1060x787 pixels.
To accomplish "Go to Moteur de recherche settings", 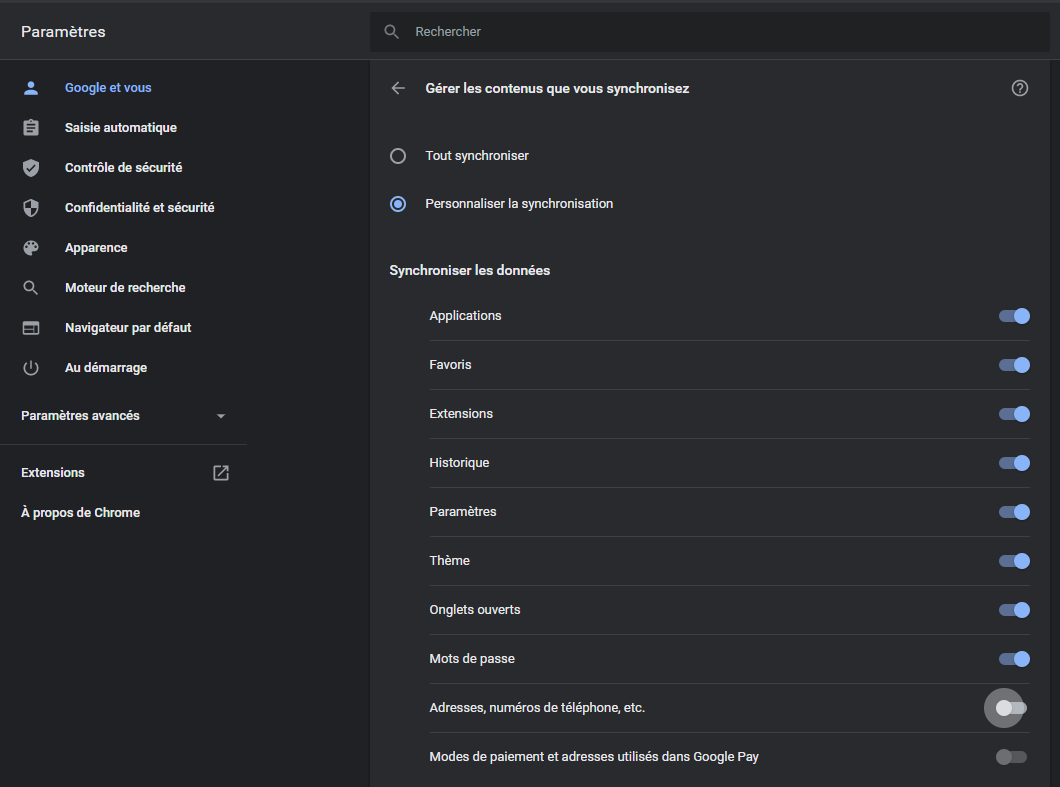I will click(125, 288).
